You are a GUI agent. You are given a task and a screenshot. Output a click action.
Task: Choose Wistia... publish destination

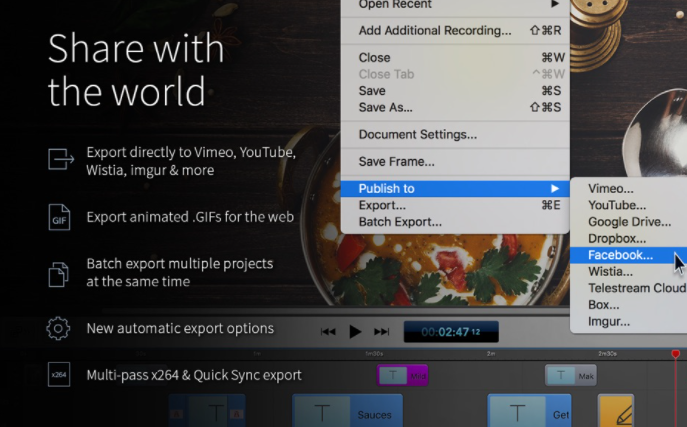tap(628, 272)
